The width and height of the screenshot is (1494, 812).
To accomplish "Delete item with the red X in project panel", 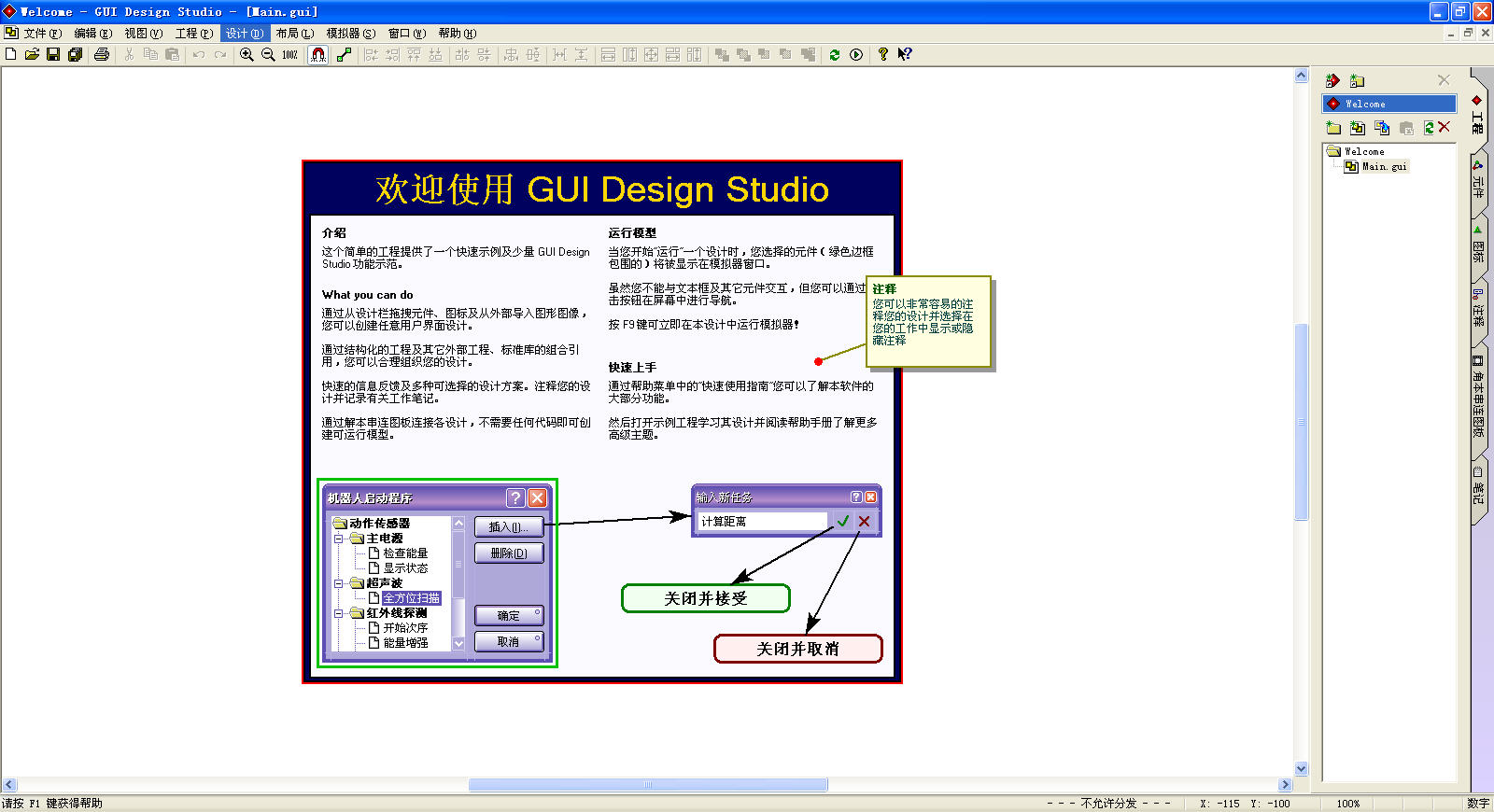I will coord(1444,127).
